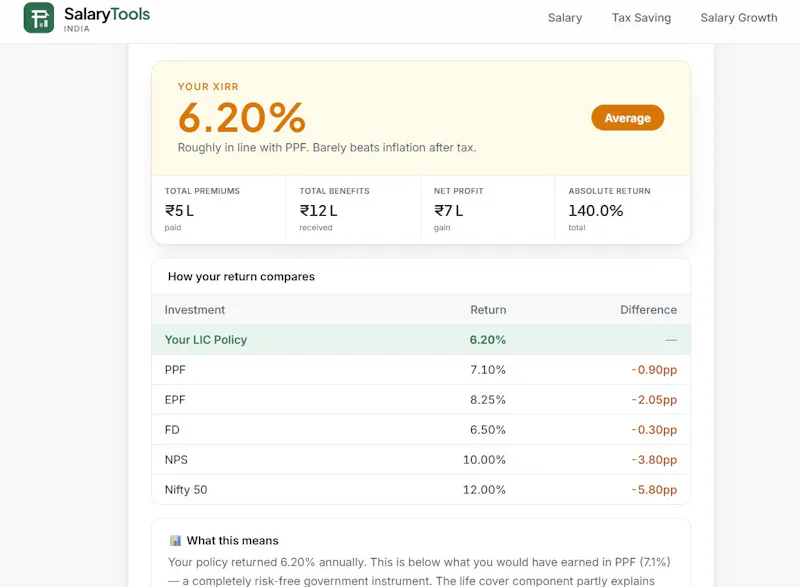Screen dimensions: 800x587
Task: Click the Absolute Return 140.0% value
Action: pyautogui.click(x=596, y=211)
